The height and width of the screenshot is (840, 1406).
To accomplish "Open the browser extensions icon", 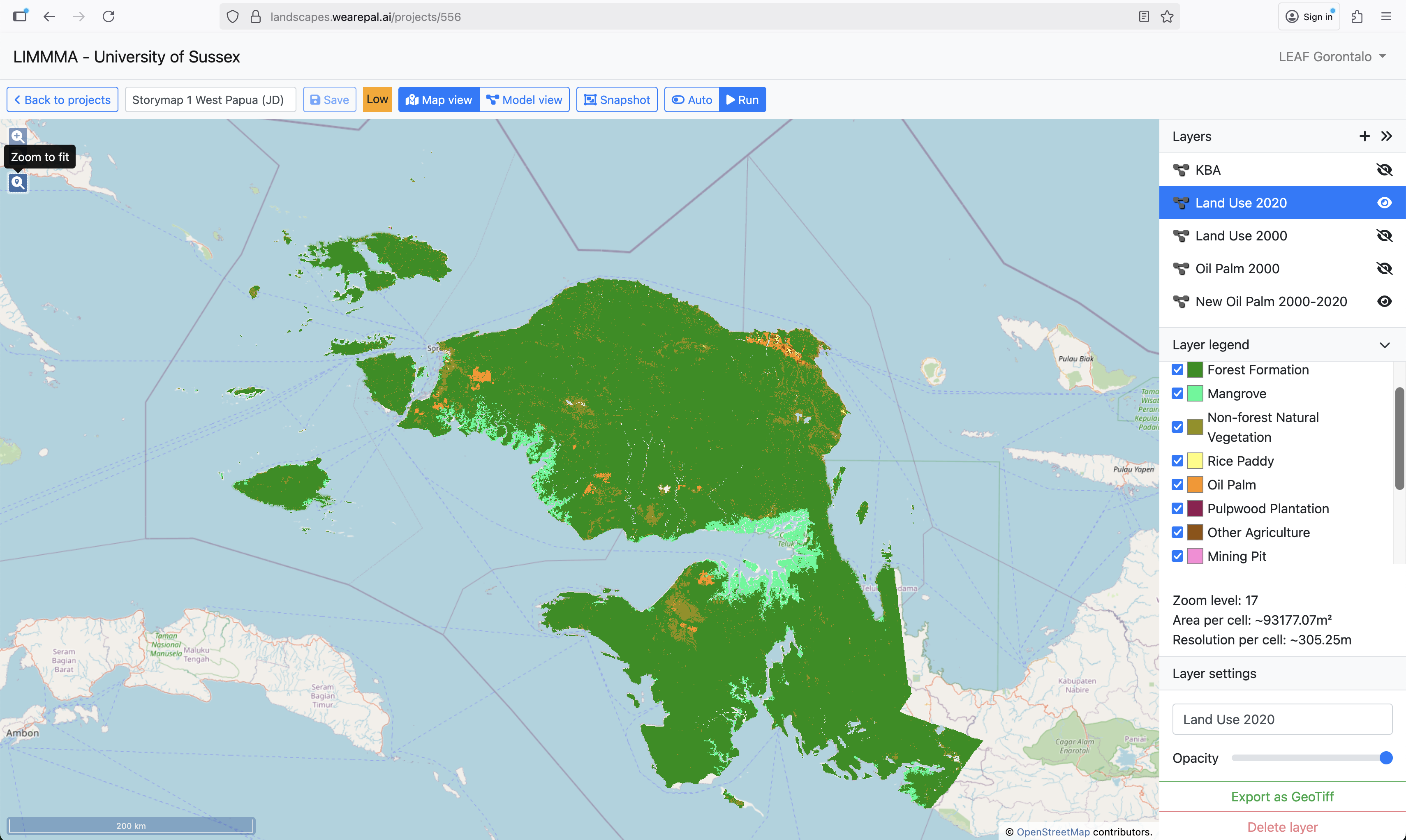I will (1357, 16).
